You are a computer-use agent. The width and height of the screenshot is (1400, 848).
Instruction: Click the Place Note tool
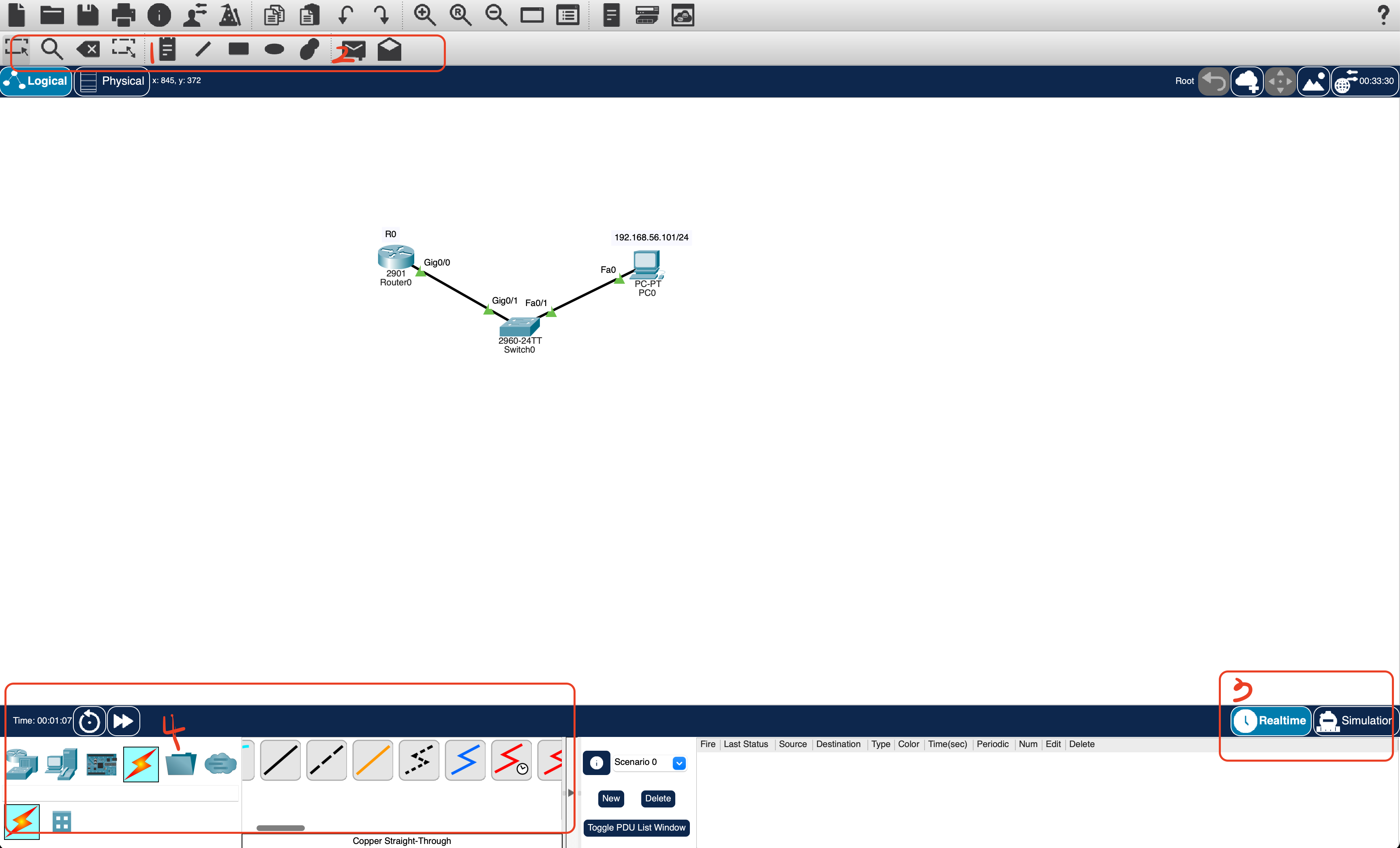(x=167, y=49)
